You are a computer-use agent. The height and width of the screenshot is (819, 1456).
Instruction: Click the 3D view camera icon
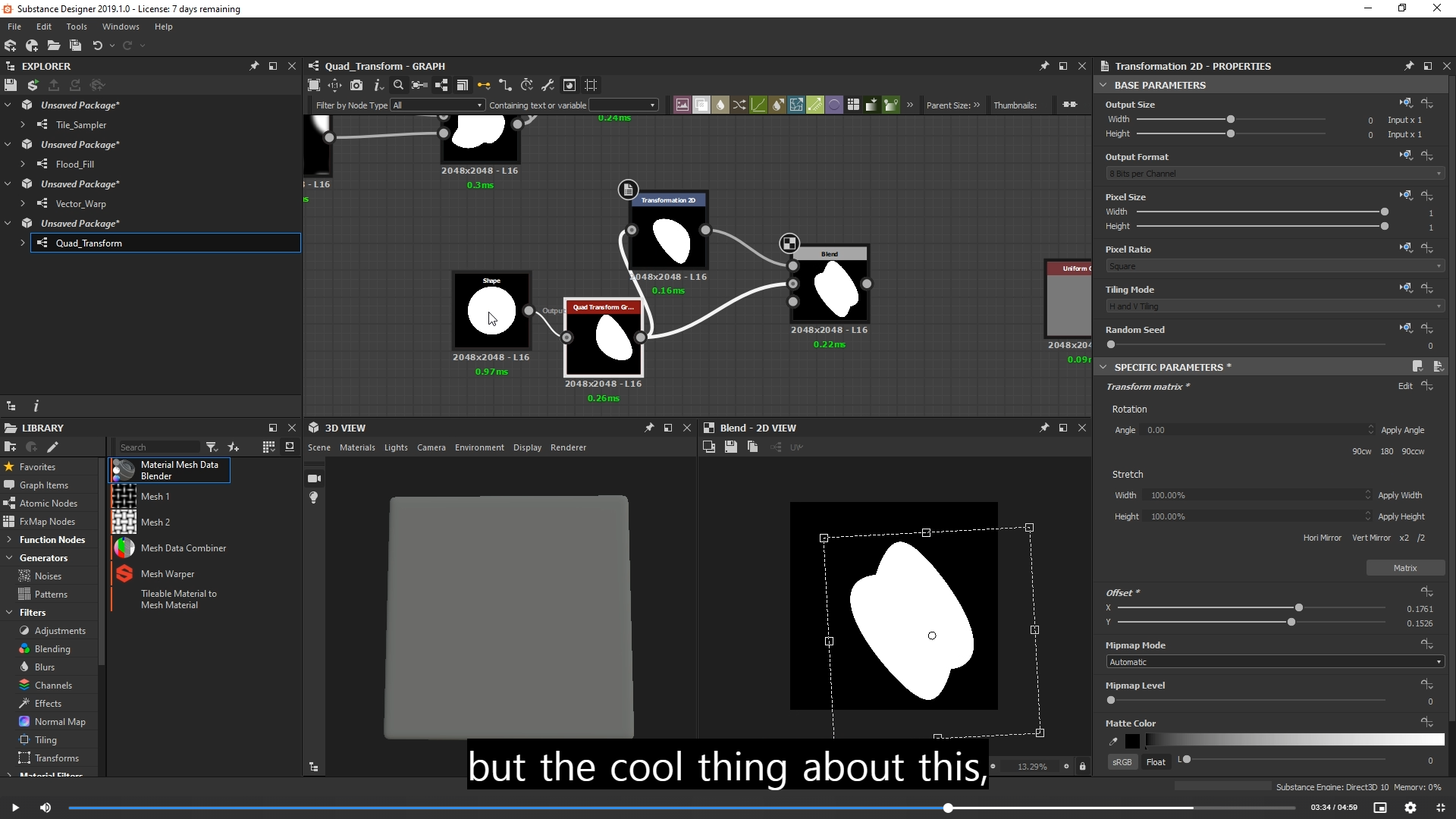coord(314,479)
